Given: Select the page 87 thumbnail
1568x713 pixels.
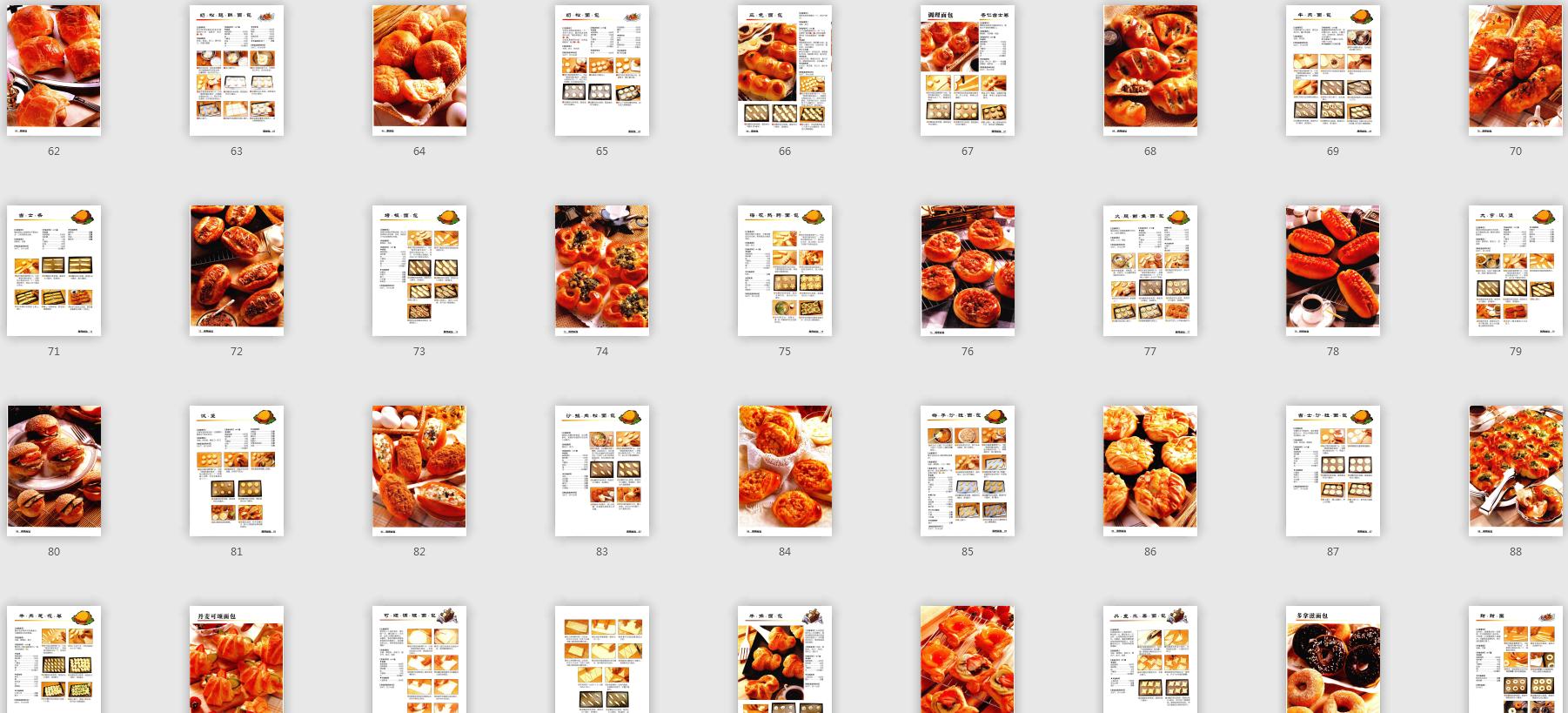Looking at the screenshot, I should click(x=1333, y=470).
